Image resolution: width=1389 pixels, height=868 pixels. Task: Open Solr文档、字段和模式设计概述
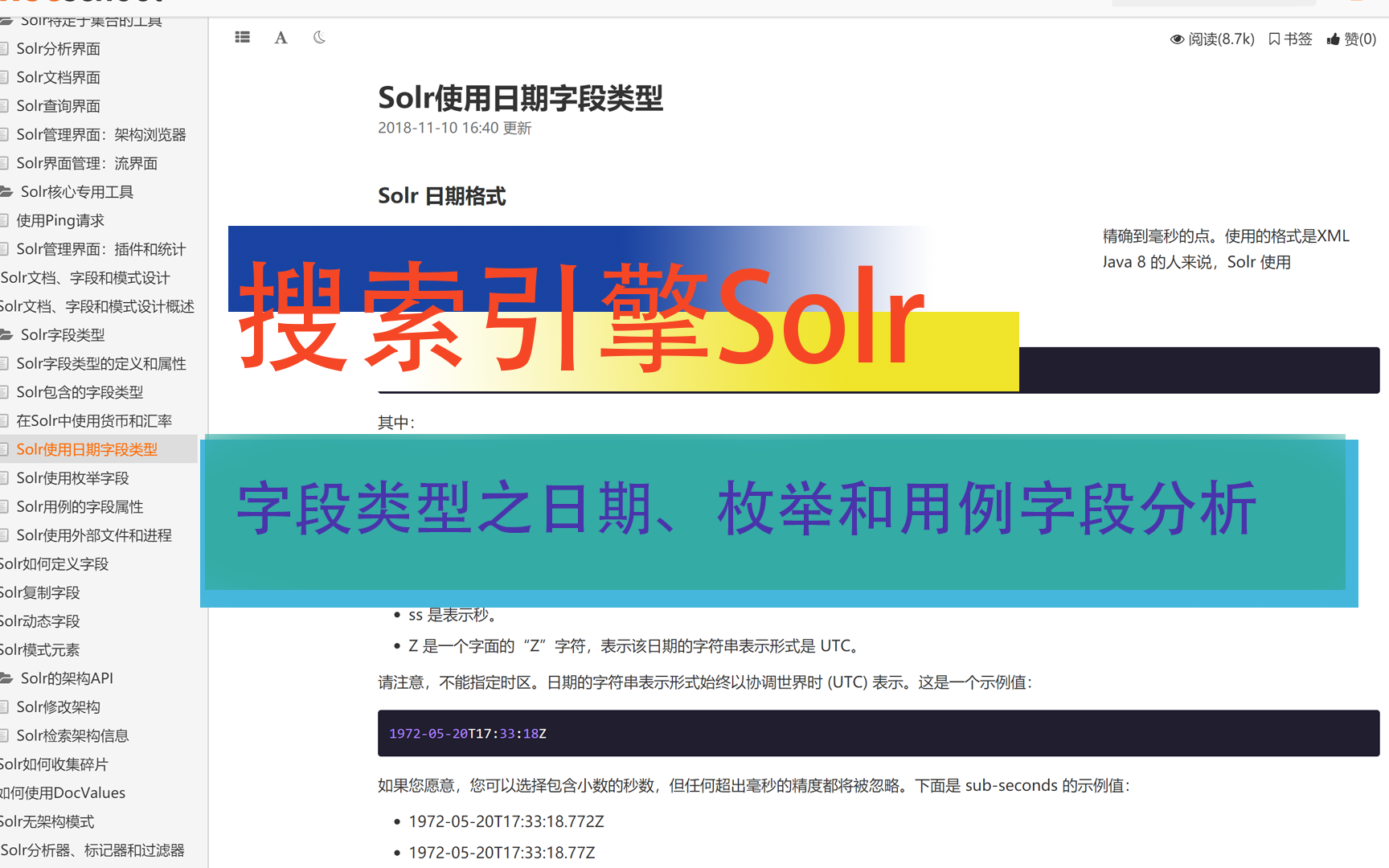pyautogui.click(x=97, y=306)
